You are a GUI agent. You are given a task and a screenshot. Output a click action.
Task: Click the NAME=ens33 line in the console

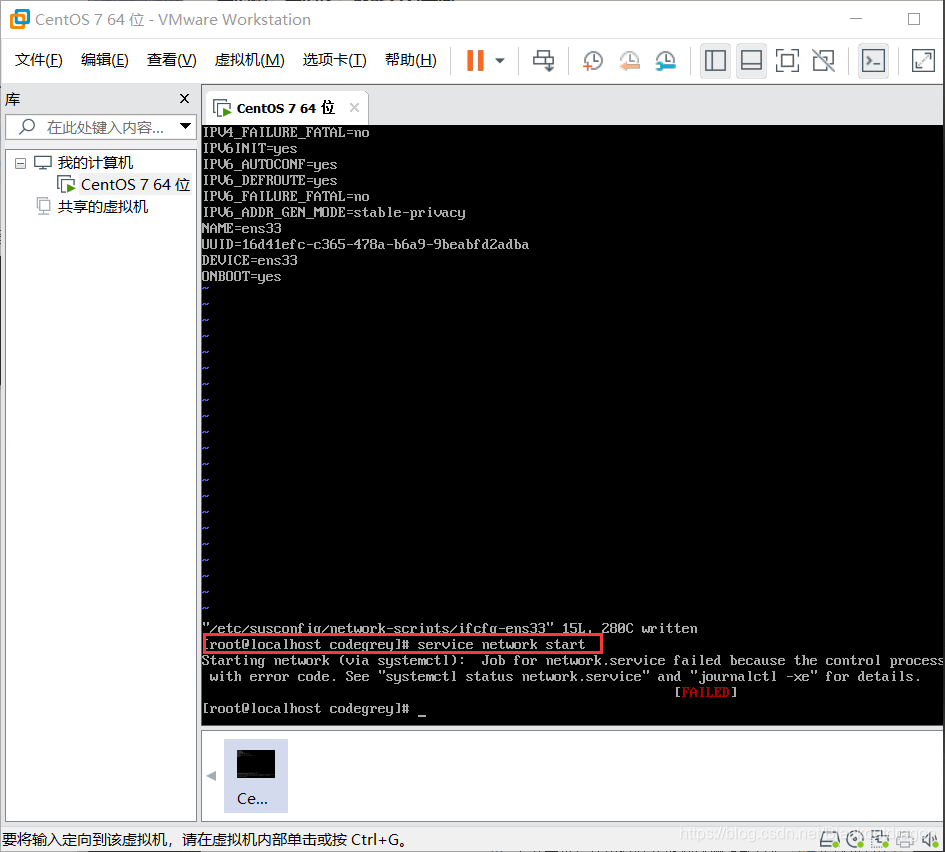[242, 228]
